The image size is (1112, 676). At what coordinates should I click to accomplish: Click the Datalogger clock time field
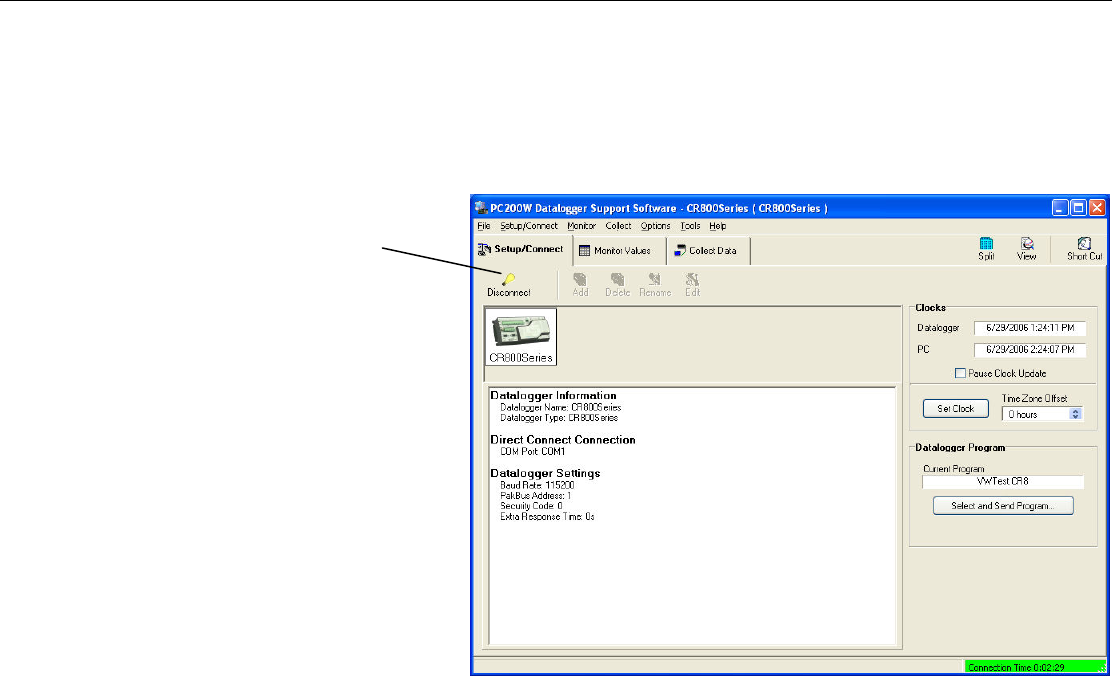(x=1030, y=328)
